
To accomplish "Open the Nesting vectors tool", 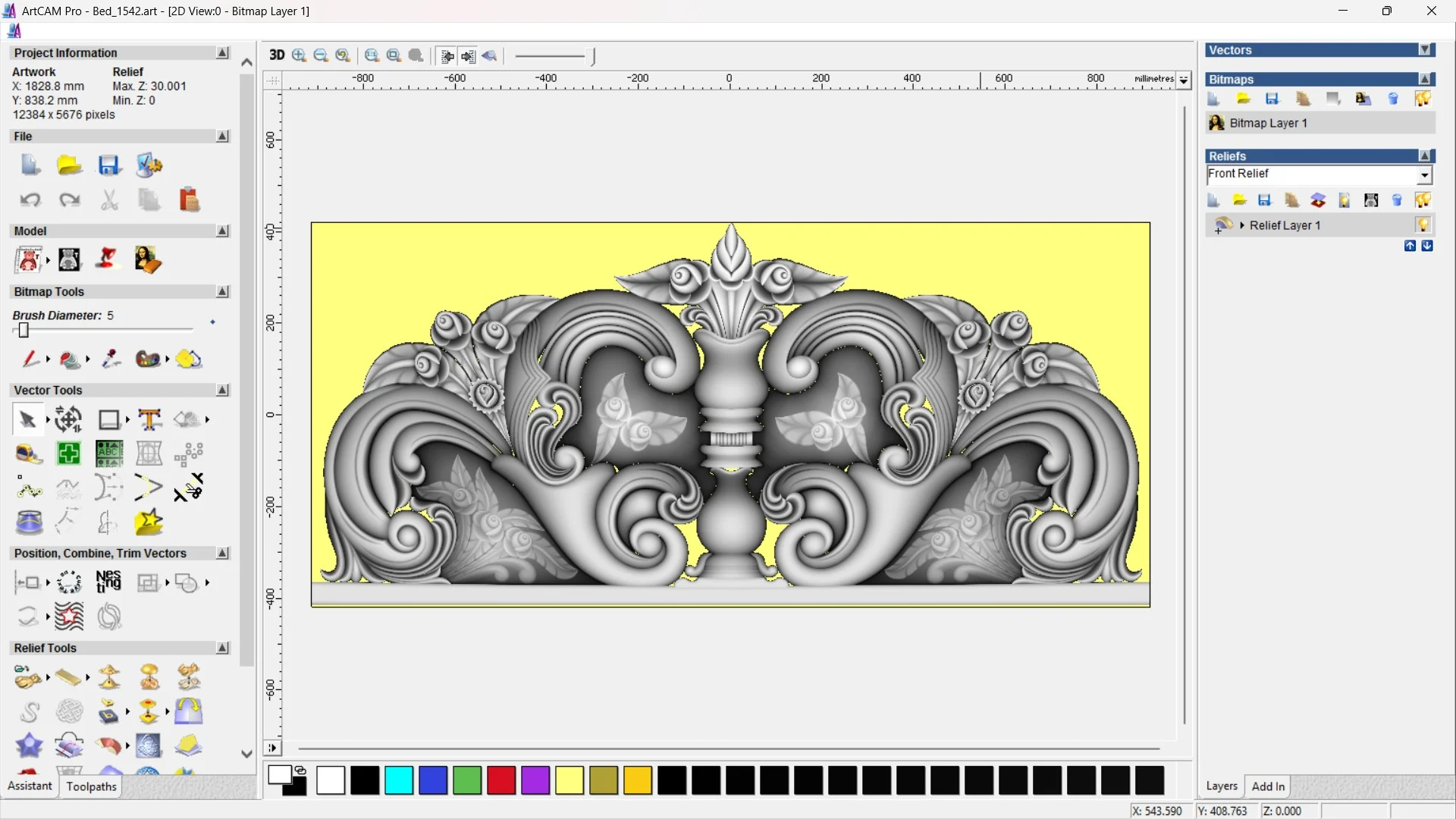I will point(108,582).
